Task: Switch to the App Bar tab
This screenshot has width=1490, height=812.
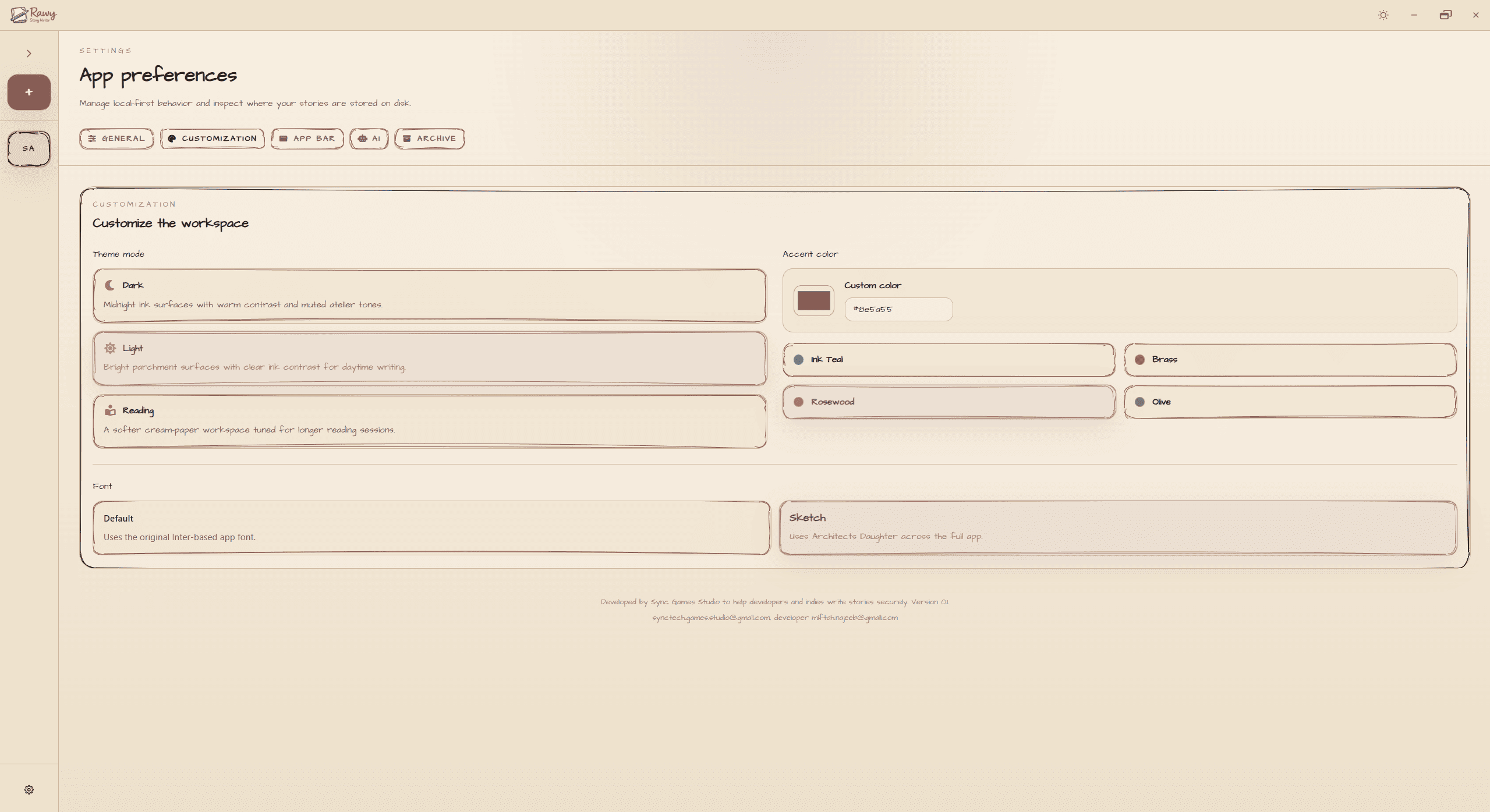Action: click(x=307, y=139)
